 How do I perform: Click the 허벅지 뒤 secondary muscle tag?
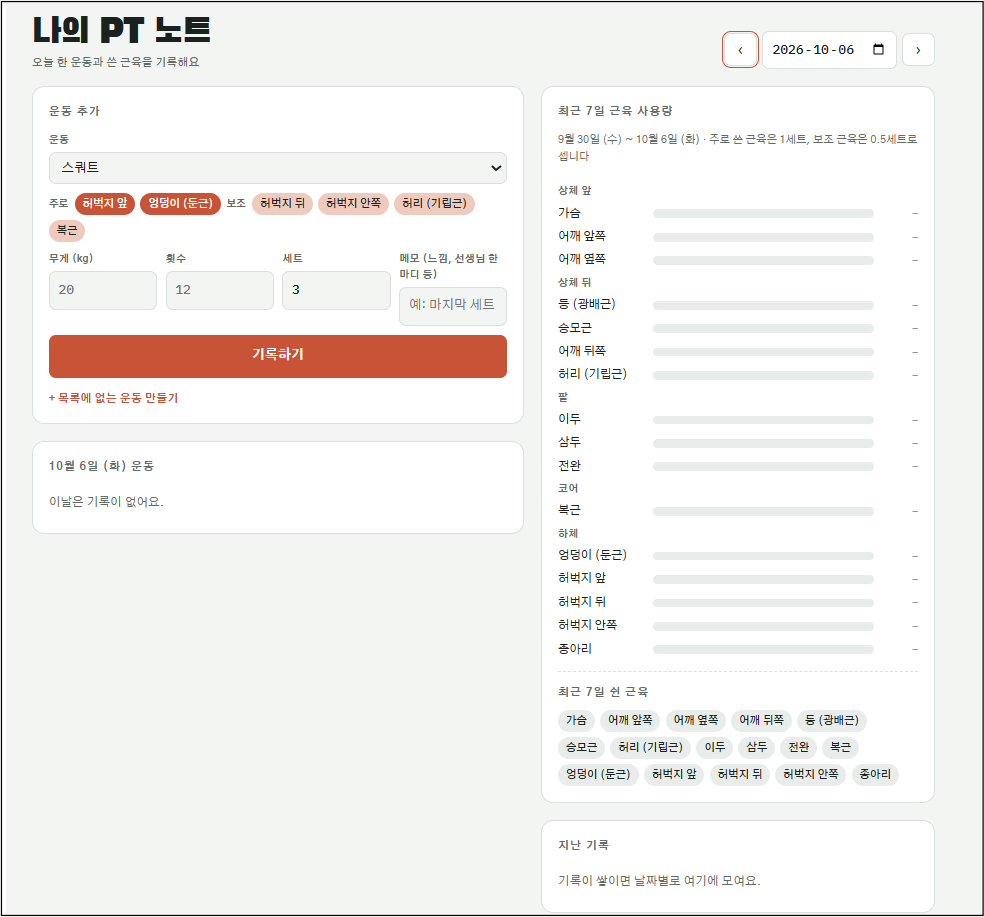tap(282, 203)
